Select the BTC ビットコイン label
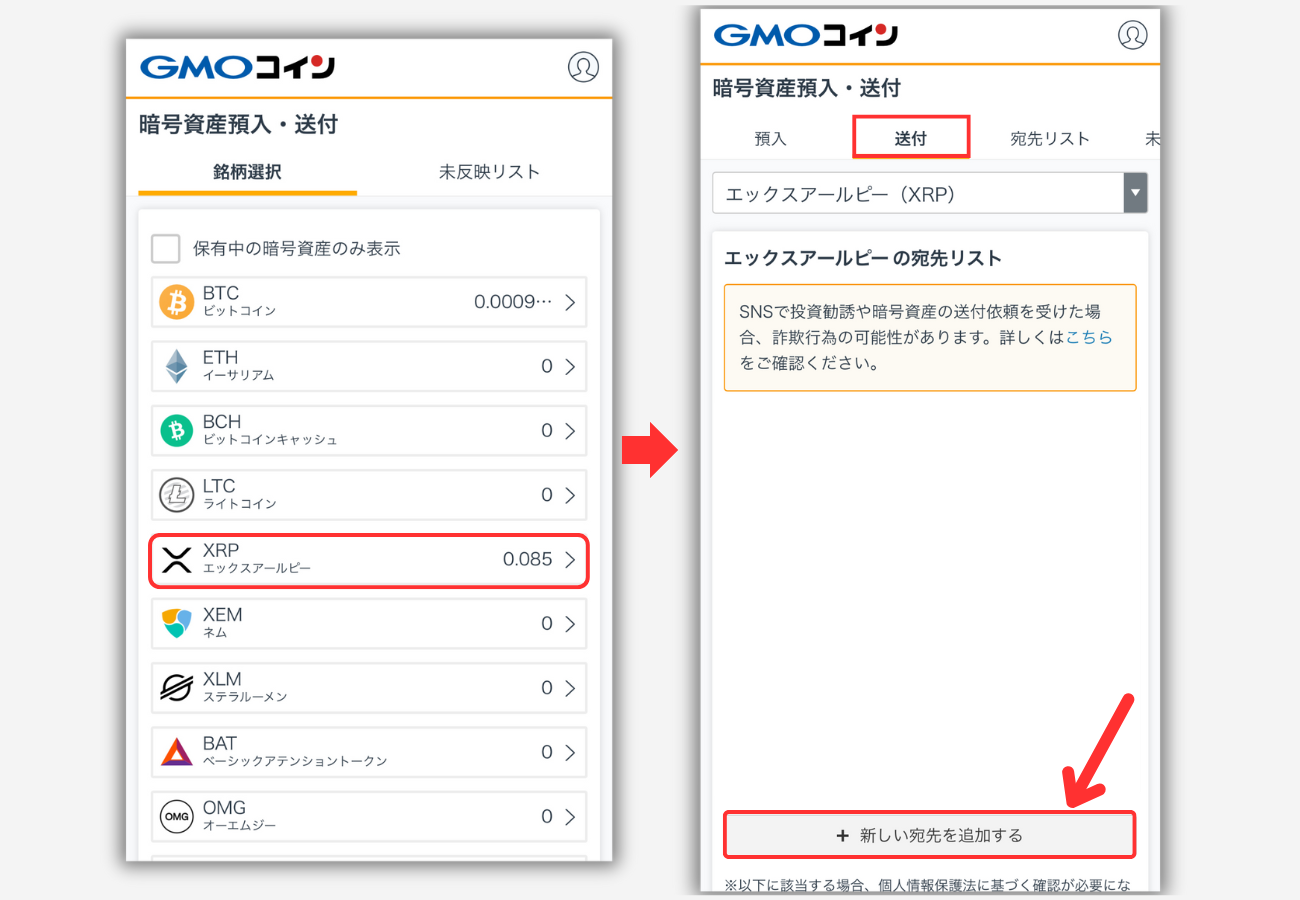The width and height of the screenshot is (1300, 900). click(239, 301)
